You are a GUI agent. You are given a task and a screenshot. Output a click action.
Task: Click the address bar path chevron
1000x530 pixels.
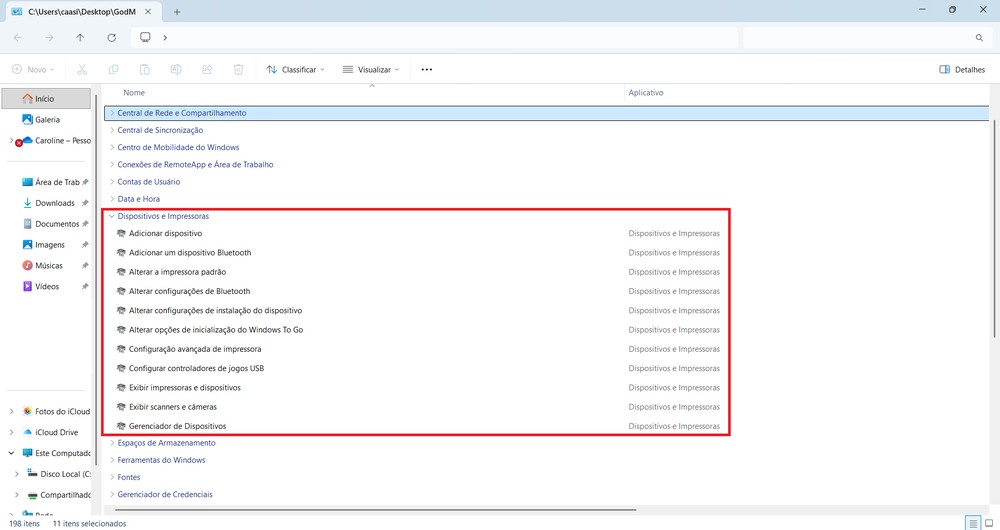pyautogui.click(x=165, y=38)
